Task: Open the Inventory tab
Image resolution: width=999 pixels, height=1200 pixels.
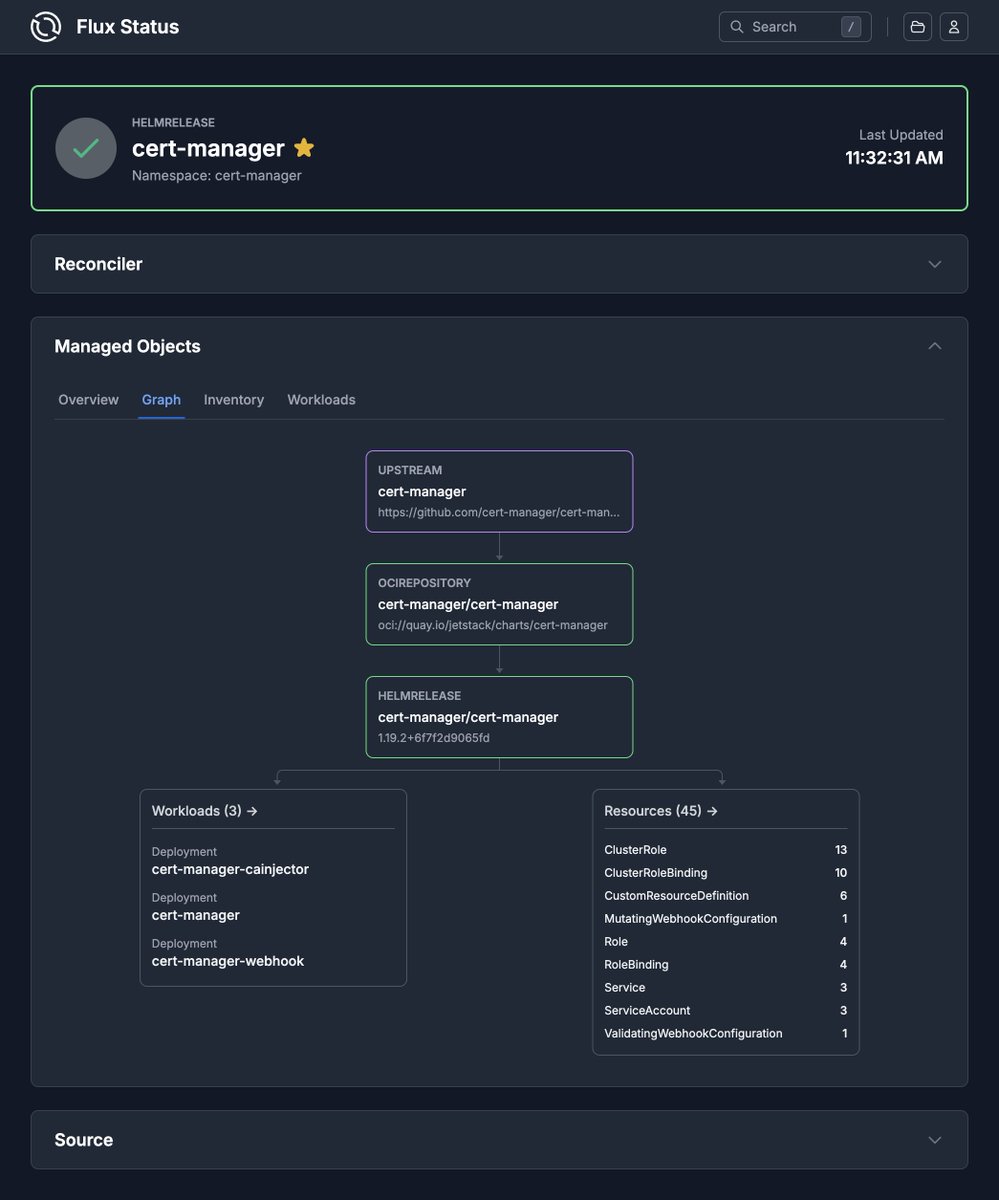Action: coord(234,400)
